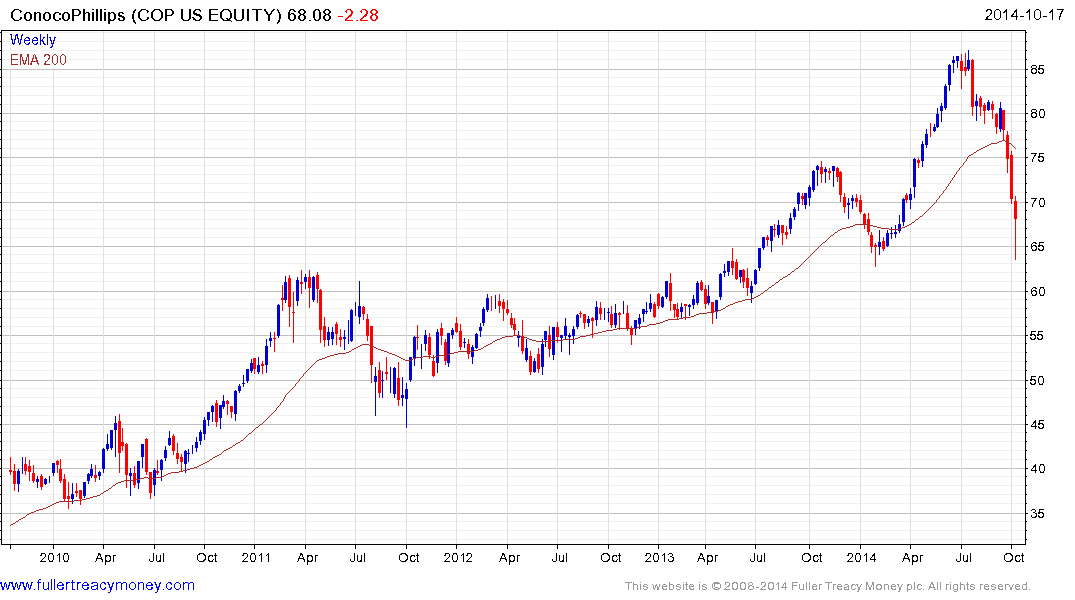
Task: Click the chart date 2014-10-17
Action: 1024,15
